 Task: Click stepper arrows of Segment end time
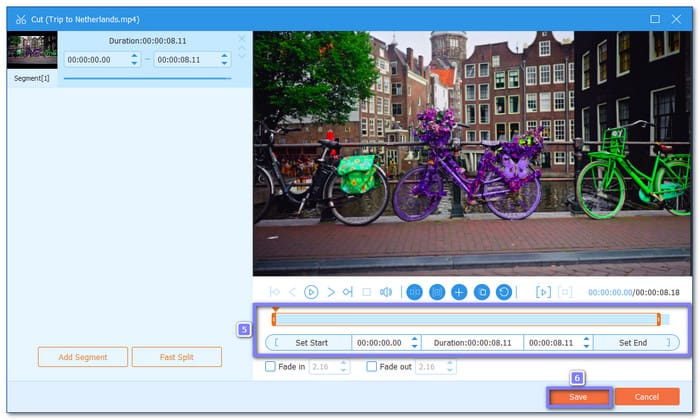pos(223,59)
